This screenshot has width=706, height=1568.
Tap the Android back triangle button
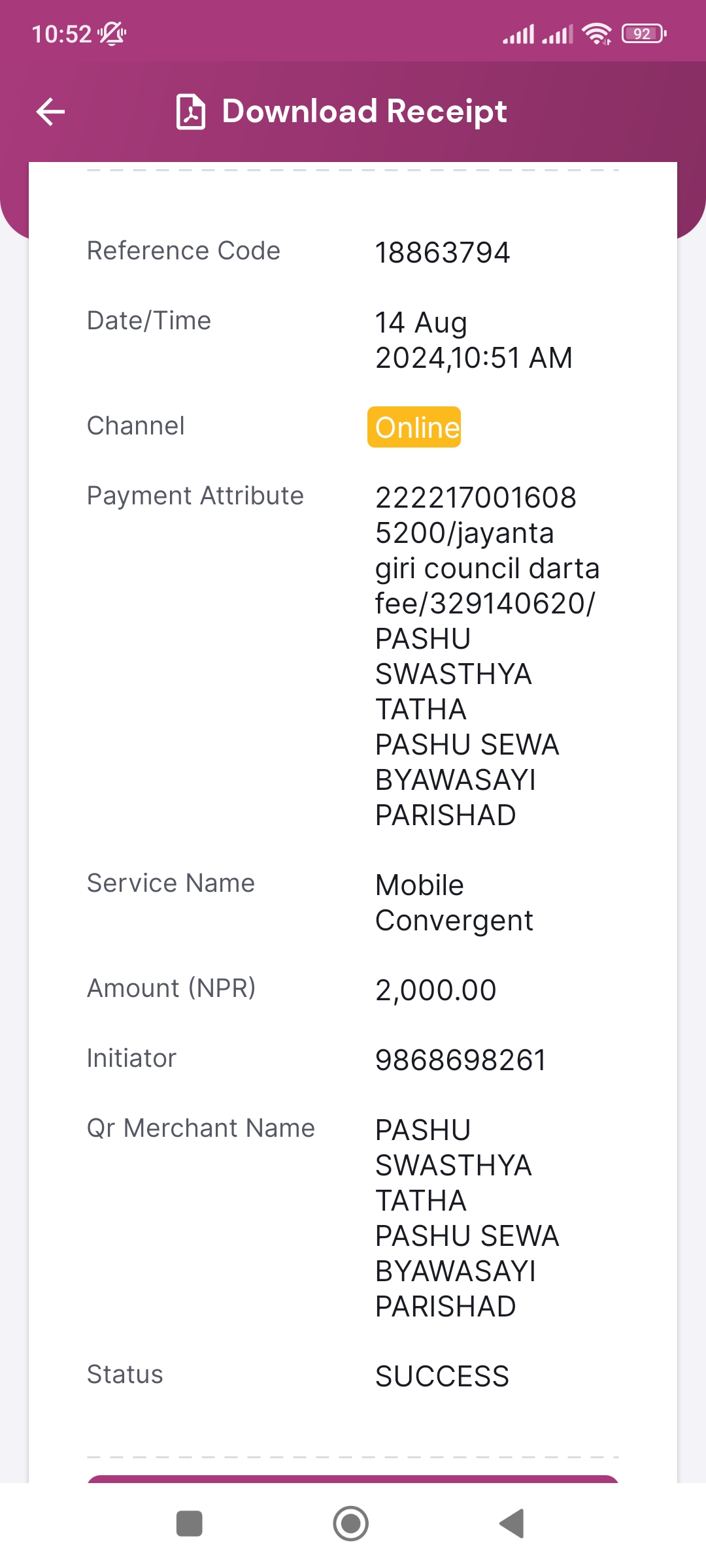(512, 1524)
